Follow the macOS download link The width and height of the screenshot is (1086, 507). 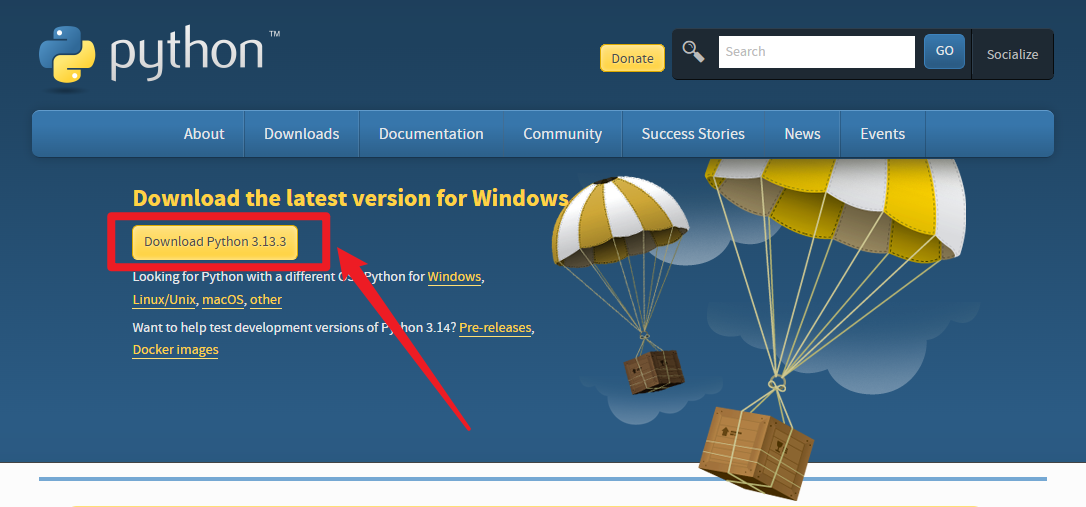click(x=223, y=300)
